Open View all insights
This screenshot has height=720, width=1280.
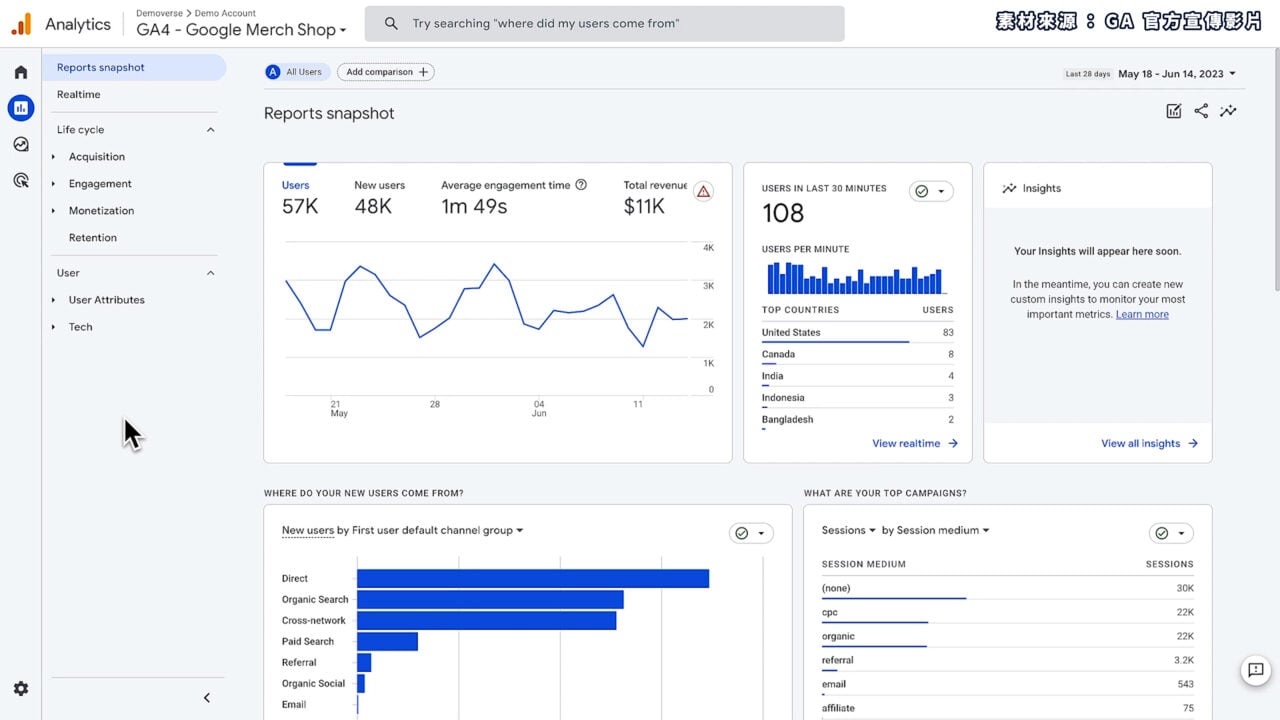(x=1142, y=443)
